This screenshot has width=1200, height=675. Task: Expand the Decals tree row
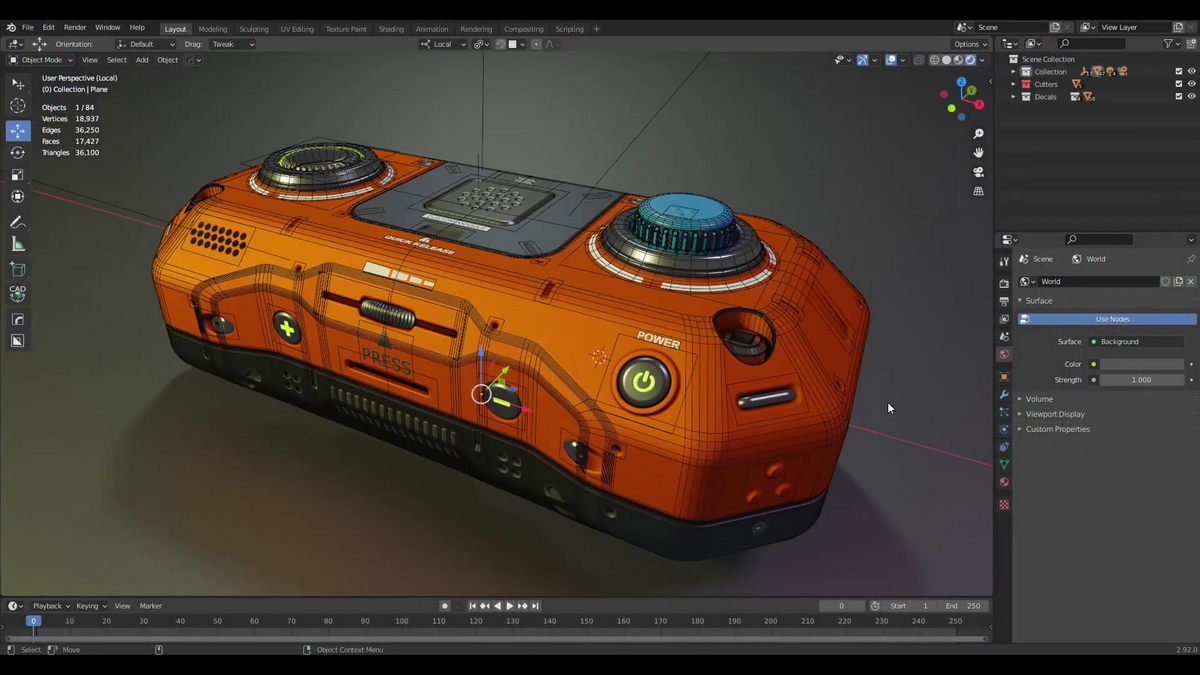tap(1013, 97)
